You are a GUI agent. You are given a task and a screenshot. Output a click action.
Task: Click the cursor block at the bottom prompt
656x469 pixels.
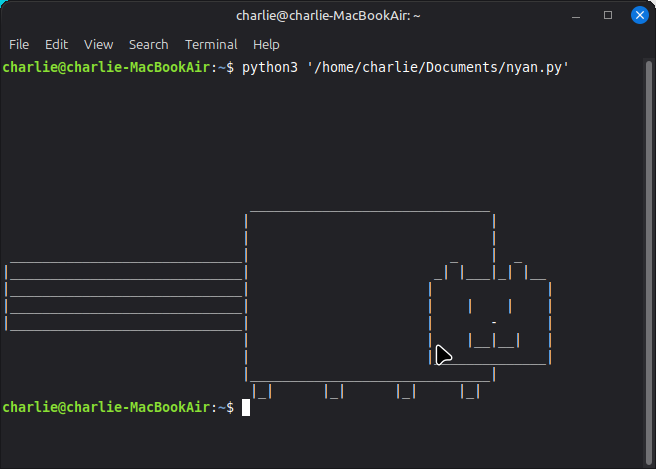click(x=246, y=407)
